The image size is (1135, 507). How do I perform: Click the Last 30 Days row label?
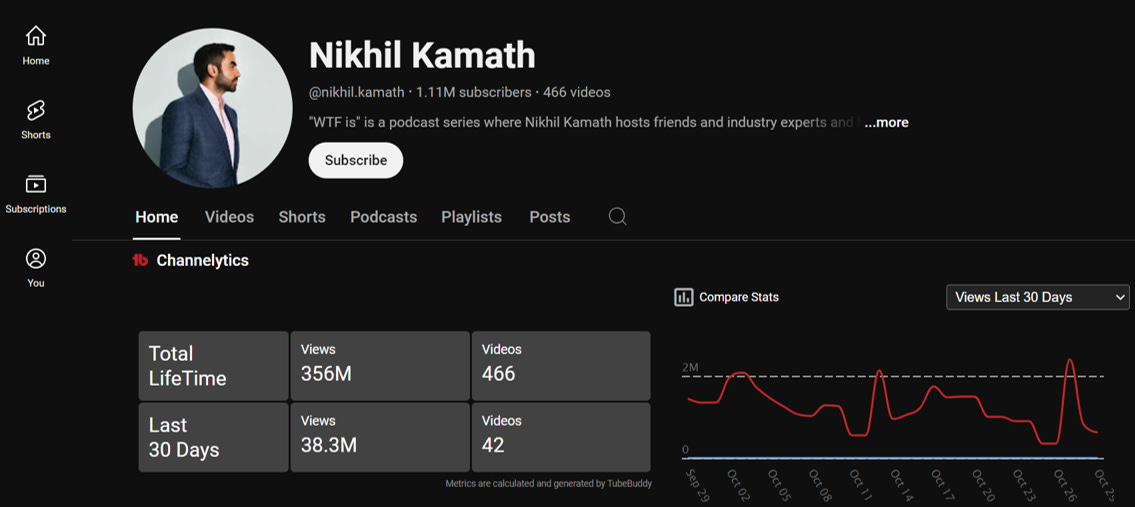214,437
